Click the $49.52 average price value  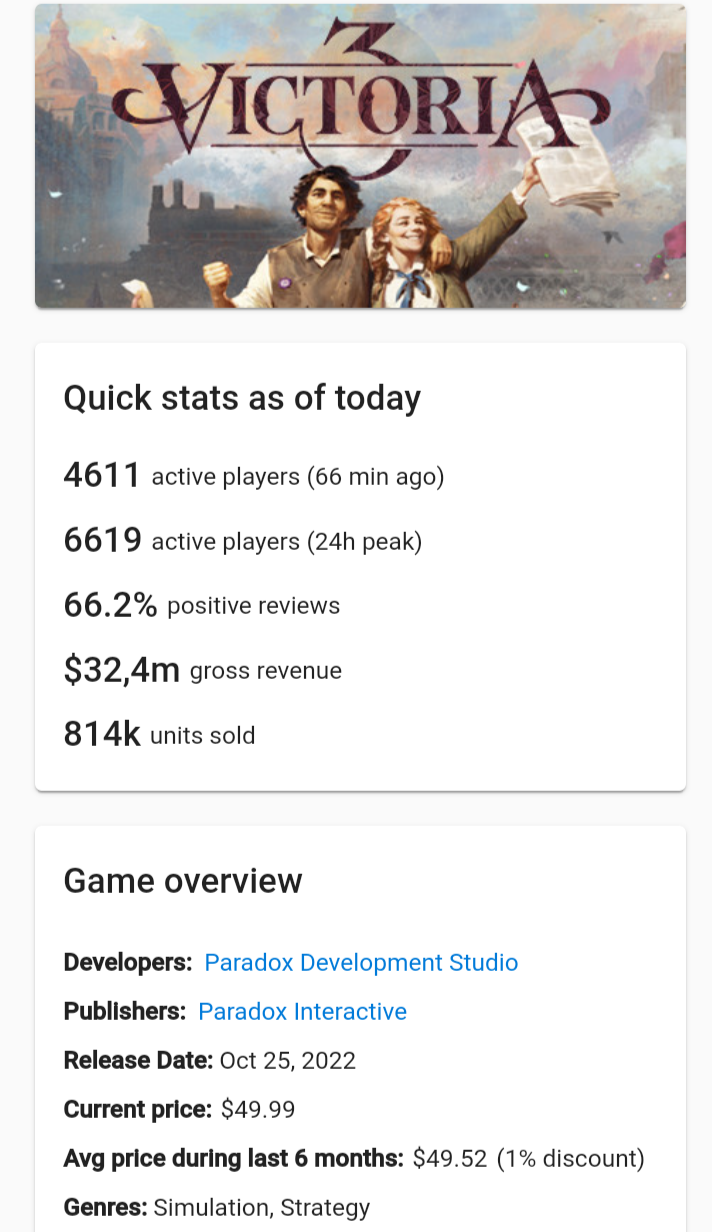[x=450, y=1158]
